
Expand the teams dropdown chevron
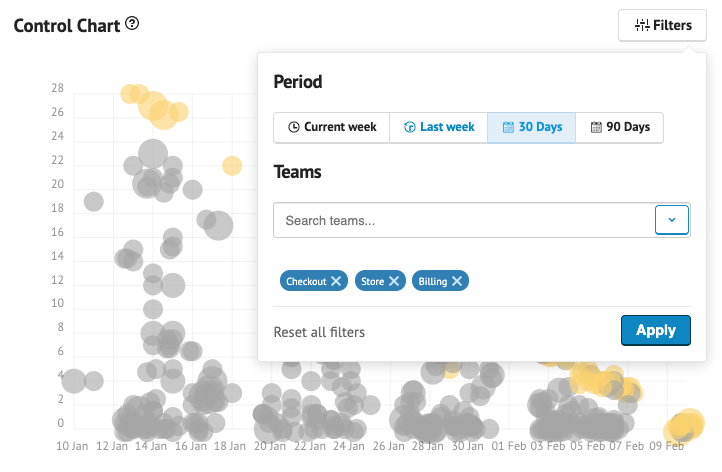tap(672, 220)
